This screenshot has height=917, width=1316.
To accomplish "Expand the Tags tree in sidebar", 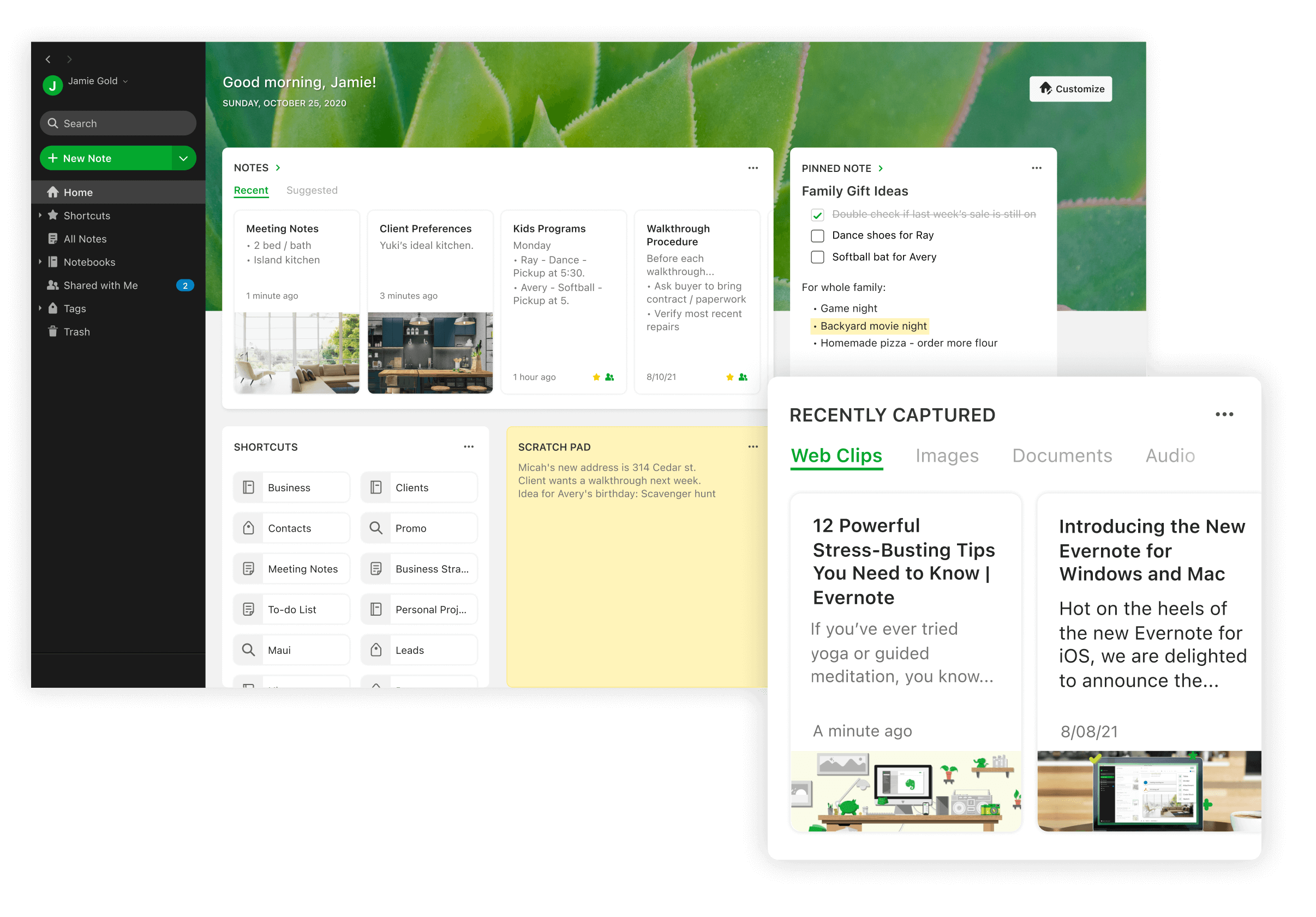I will [40, 308].
